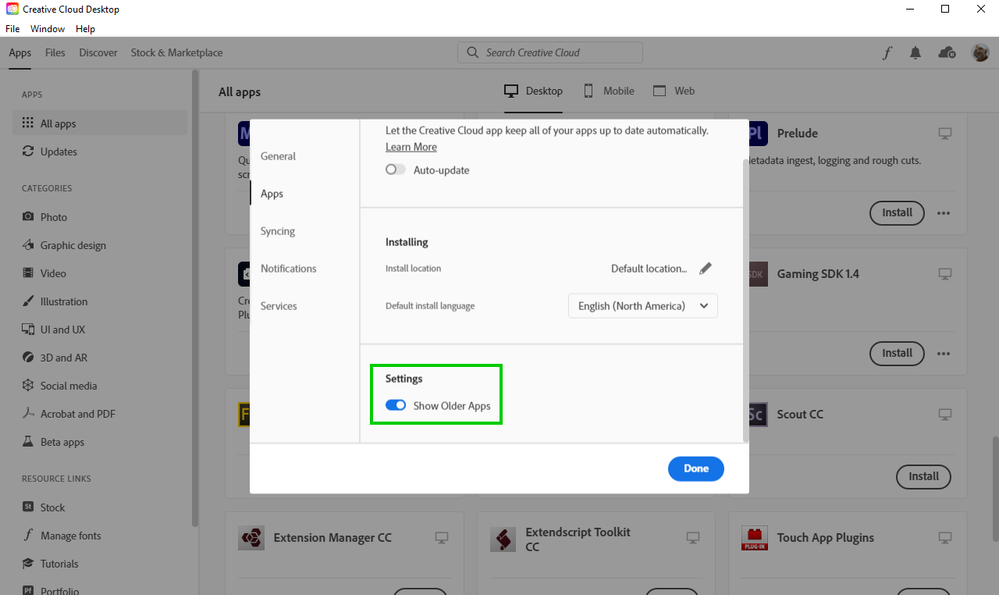Click the Graphic design icon
Screen dimensions: 999x595
[27, 245]
